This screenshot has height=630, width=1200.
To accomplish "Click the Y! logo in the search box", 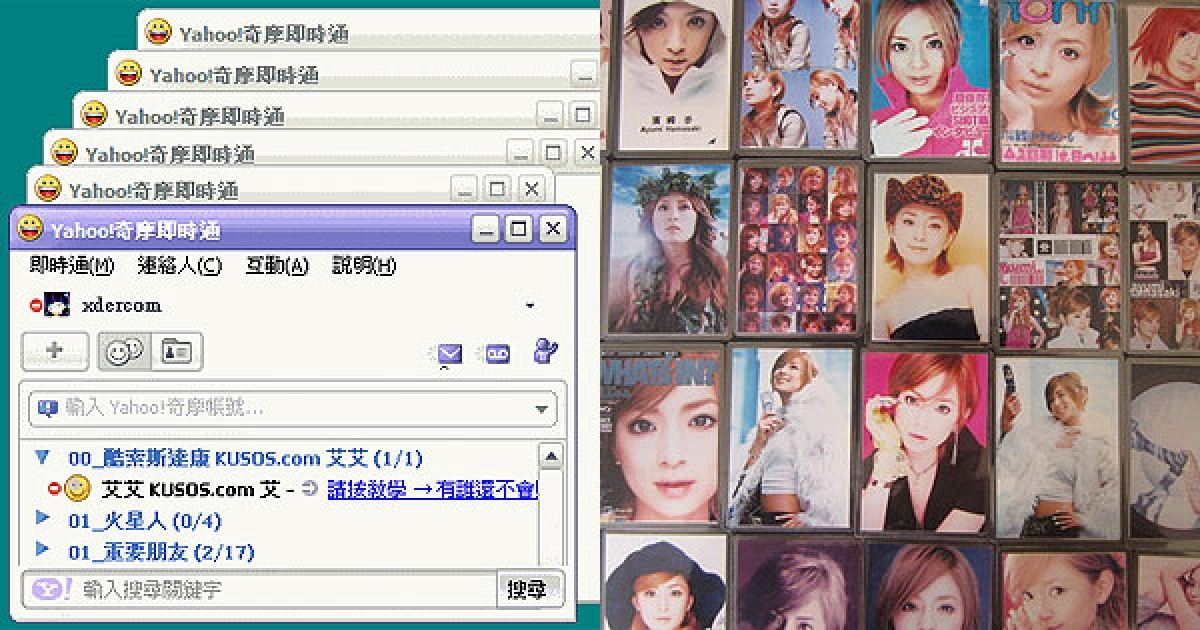I will pos(52,589).
